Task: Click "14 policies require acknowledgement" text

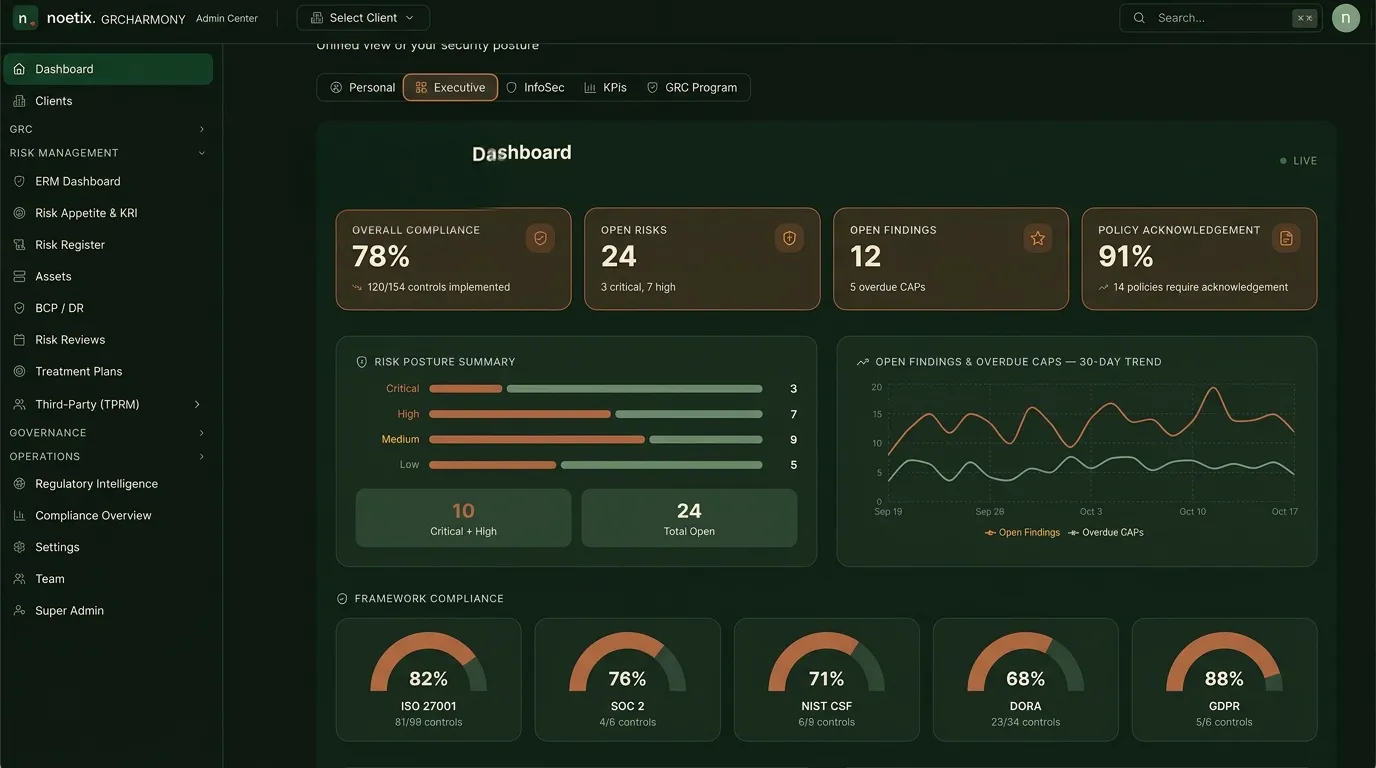Action: [1200, 287]
